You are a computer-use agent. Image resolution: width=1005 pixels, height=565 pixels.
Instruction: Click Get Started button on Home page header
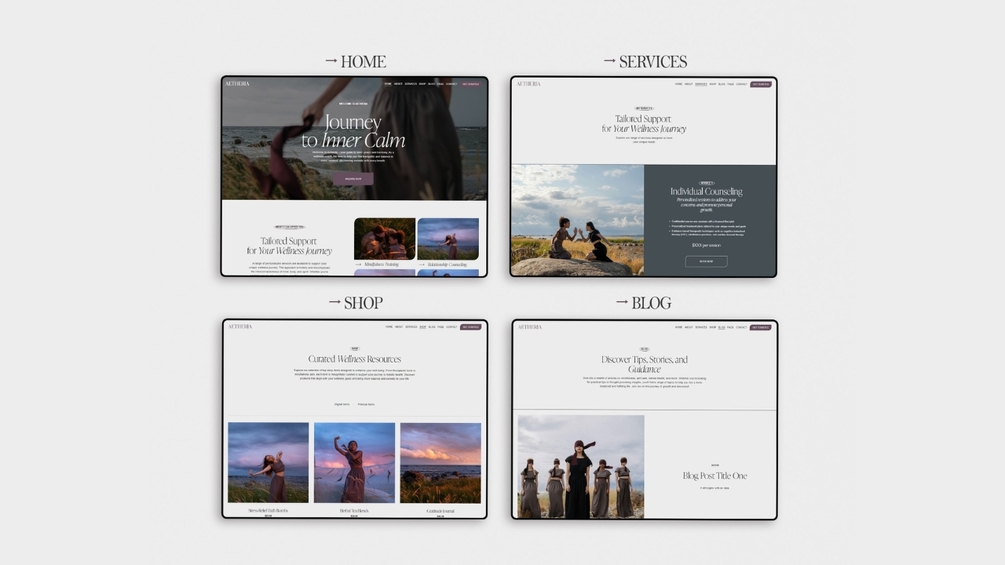[470, 84]
